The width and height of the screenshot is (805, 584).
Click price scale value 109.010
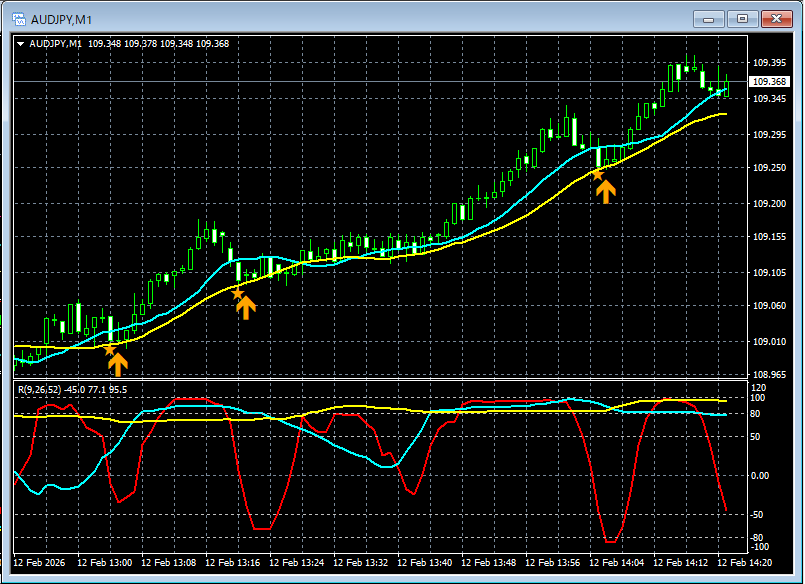(769, 342)
